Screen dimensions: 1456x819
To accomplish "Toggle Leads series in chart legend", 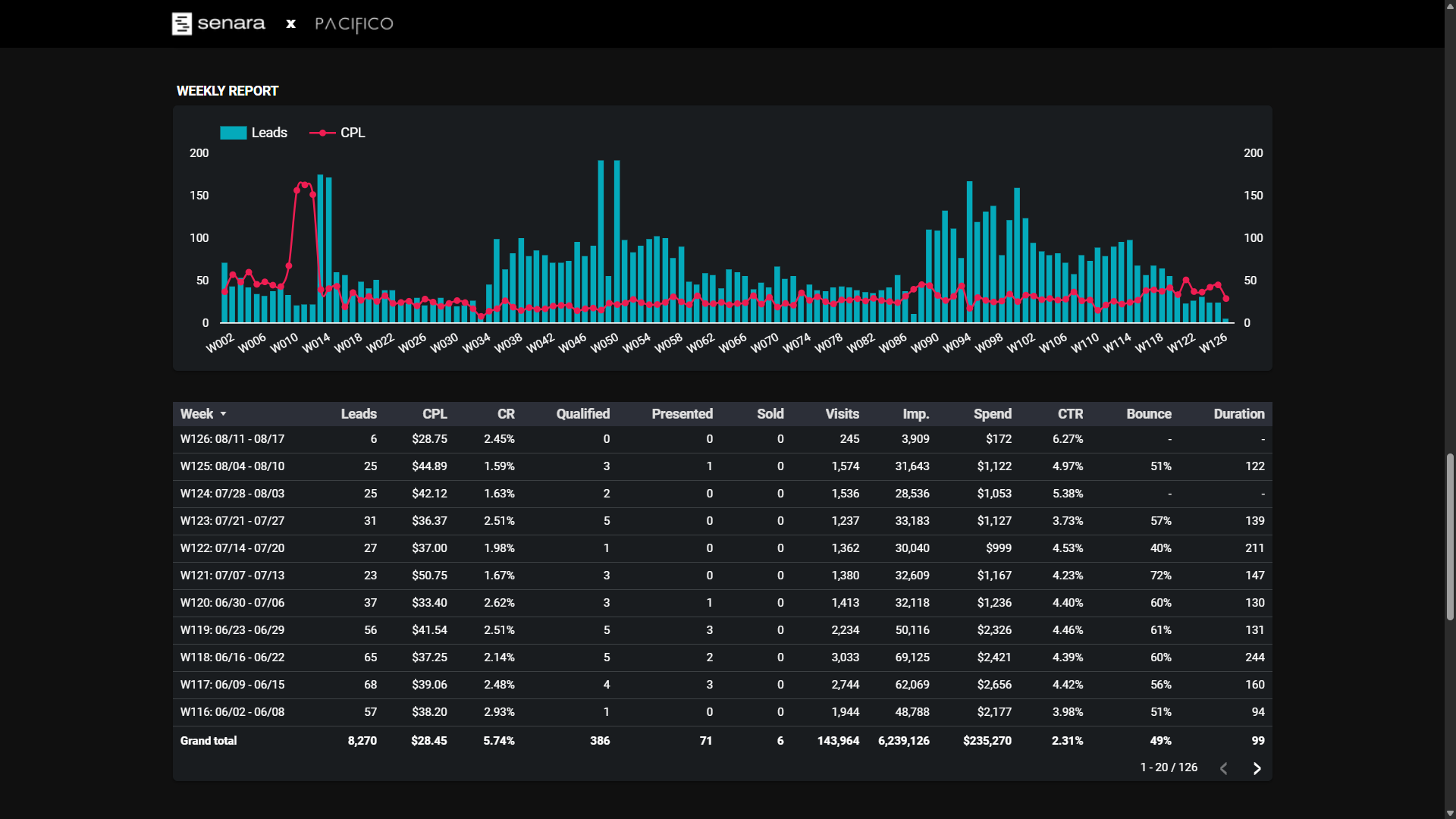I will click(268, 133).
